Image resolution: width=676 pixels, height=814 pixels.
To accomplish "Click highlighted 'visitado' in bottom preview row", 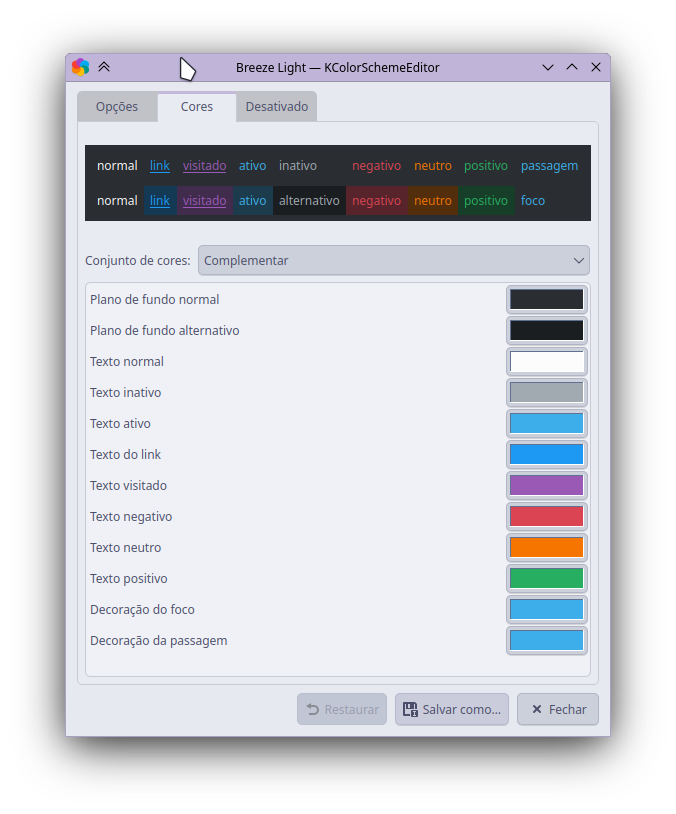I will tap(205, 200).
